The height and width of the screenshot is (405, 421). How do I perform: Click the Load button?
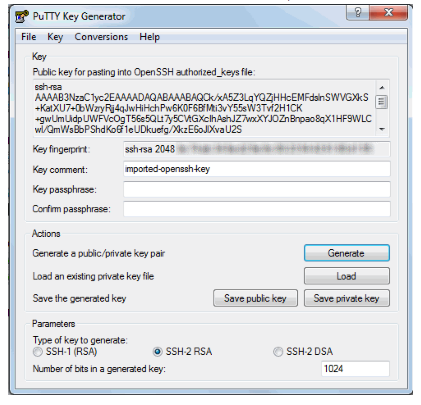[347, 276]
